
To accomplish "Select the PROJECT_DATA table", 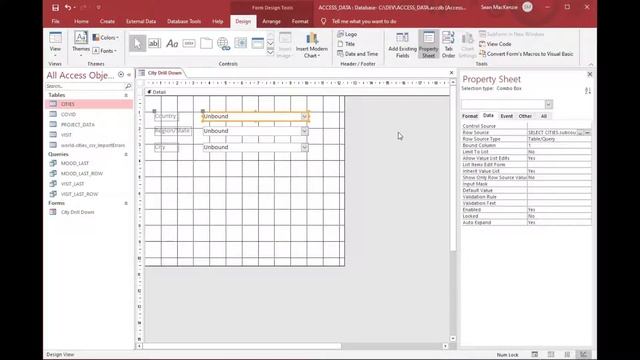I will (x=89, y=124).
